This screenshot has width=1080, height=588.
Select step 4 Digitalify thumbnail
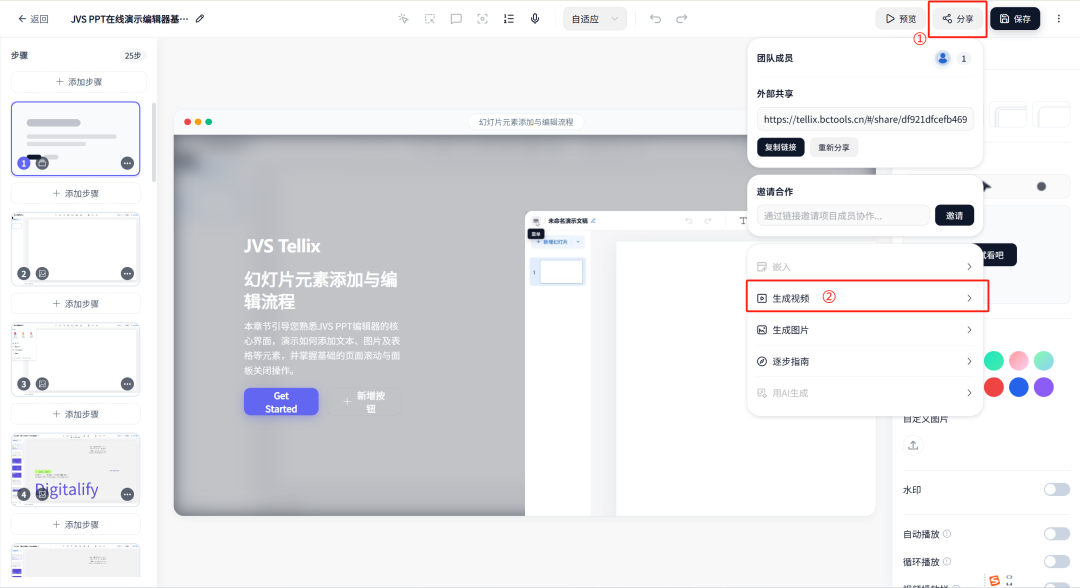[x=76, y=470]
